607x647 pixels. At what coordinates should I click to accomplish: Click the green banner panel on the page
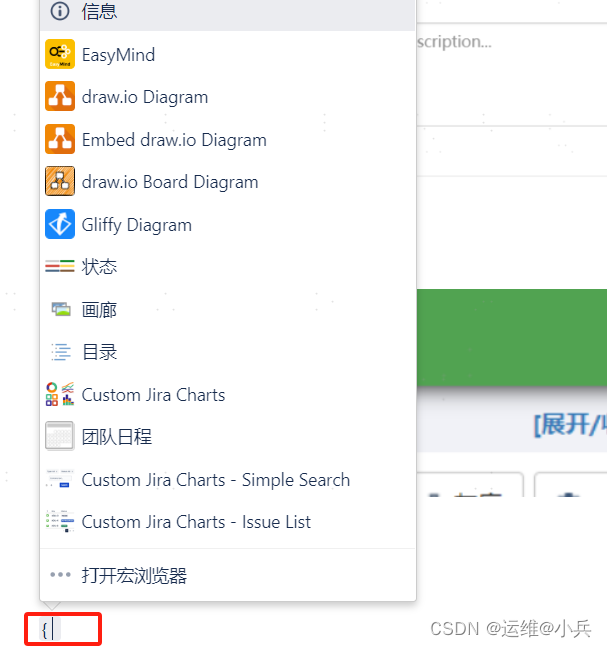[x=512, y=338]
